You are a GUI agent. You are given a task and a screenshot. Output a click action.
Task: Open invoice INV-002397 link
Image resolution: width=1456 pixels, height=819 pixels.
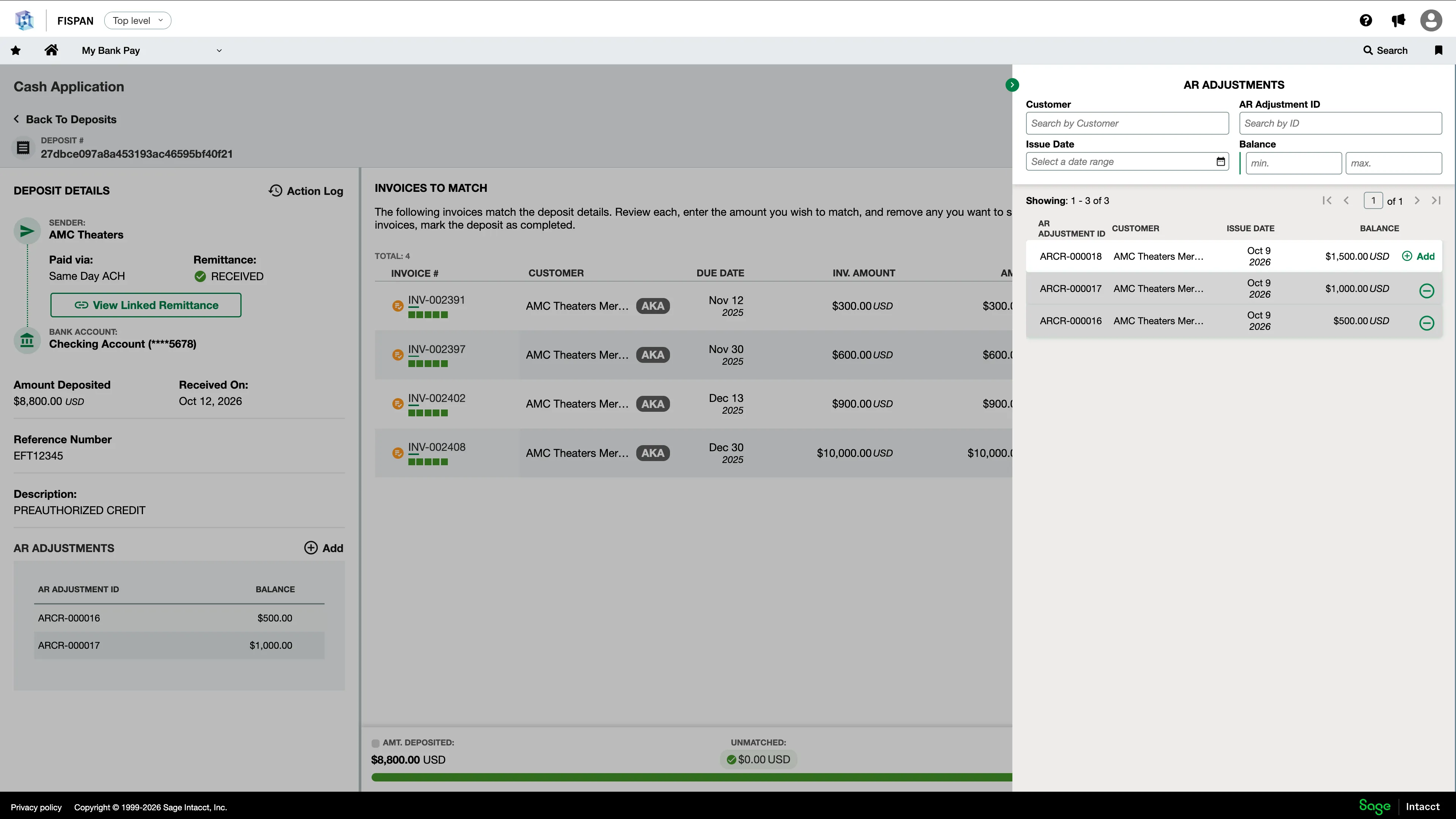pyautogui.click(x=436, y=349)
